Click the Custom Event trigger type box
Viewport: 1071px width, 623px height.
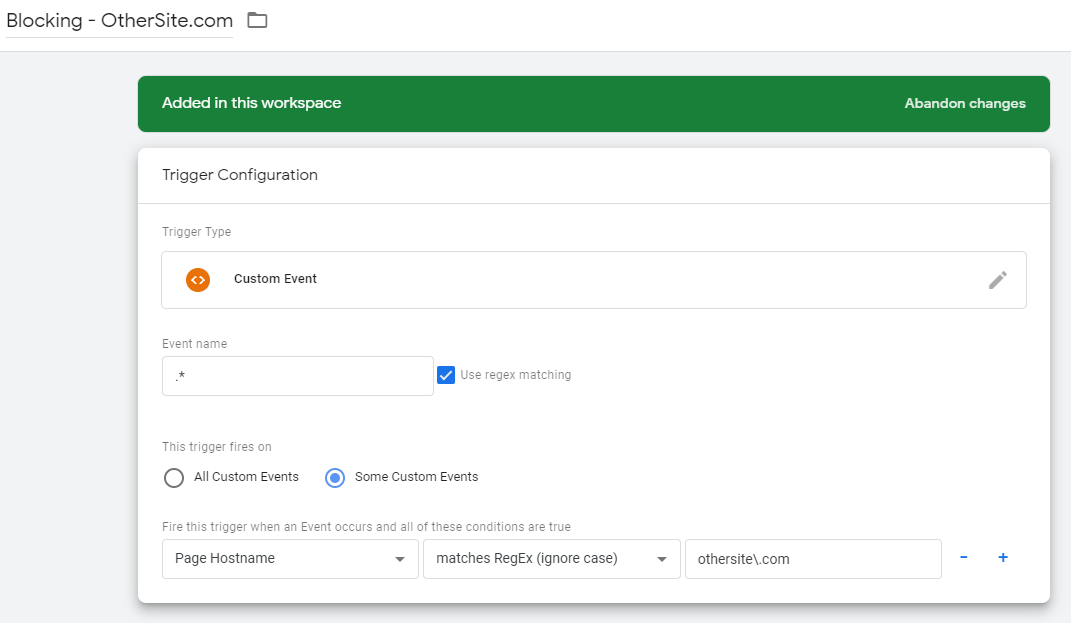594,280
